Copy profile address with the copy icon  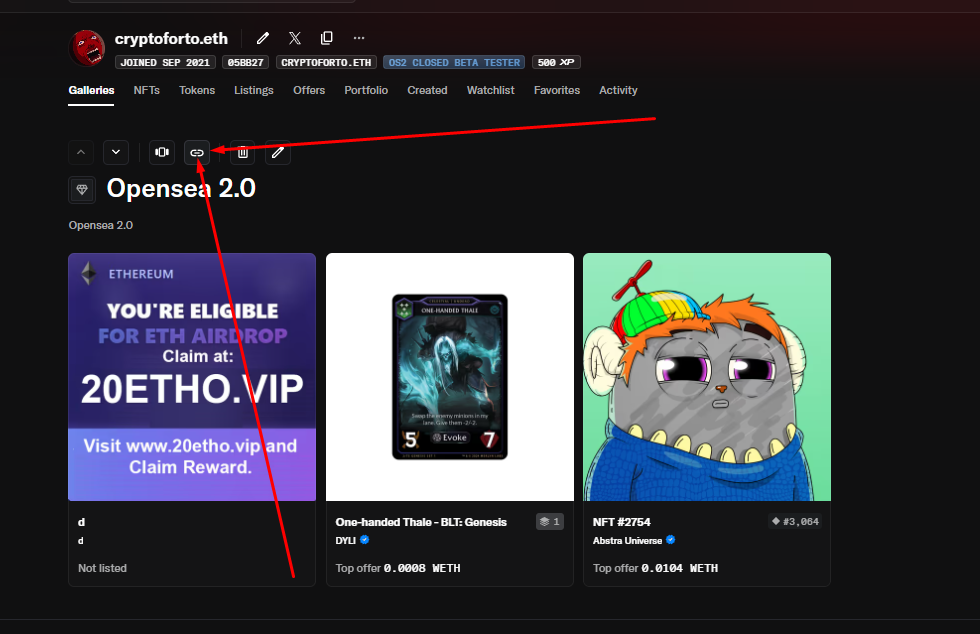[327, 39]
